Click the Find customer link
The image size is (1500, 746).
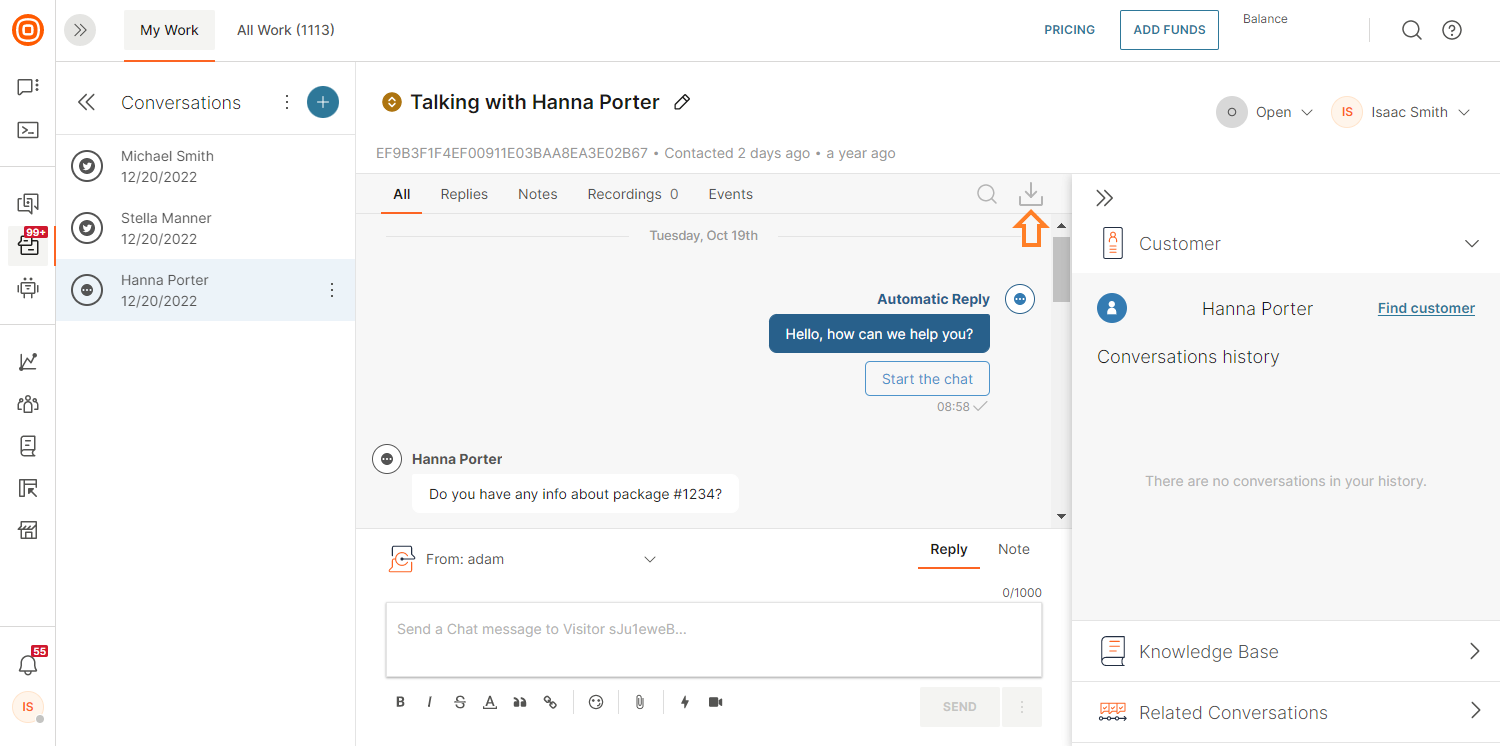tap(1426, 308)
